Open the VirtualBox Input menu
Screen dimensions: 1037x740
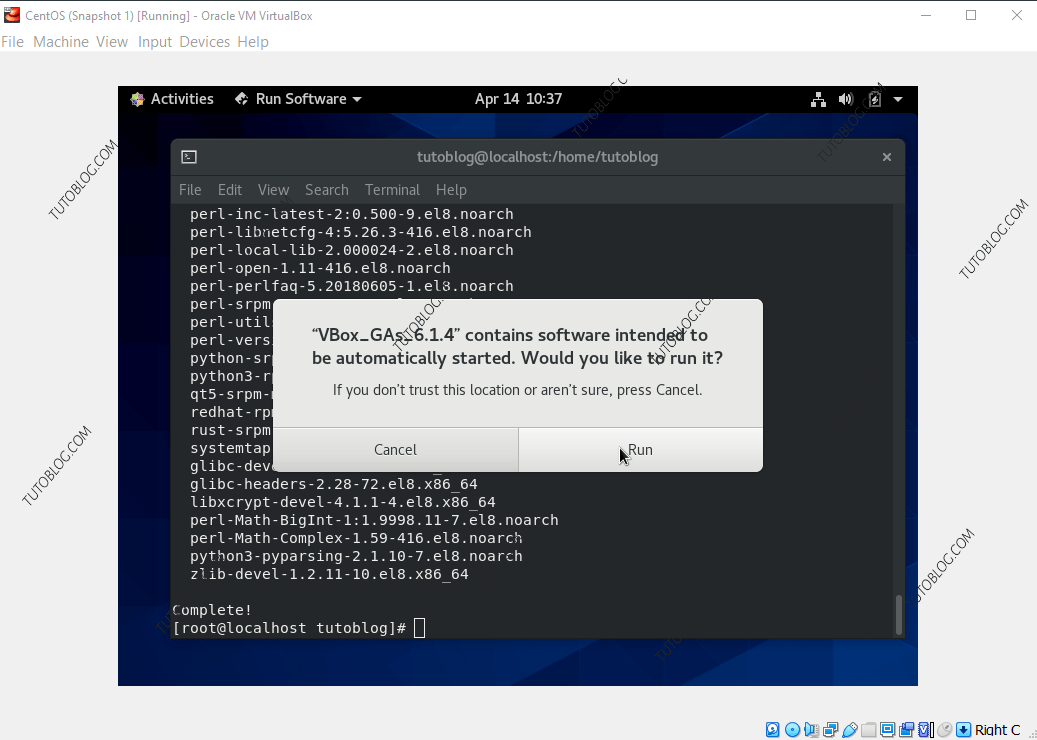point(155,42)
